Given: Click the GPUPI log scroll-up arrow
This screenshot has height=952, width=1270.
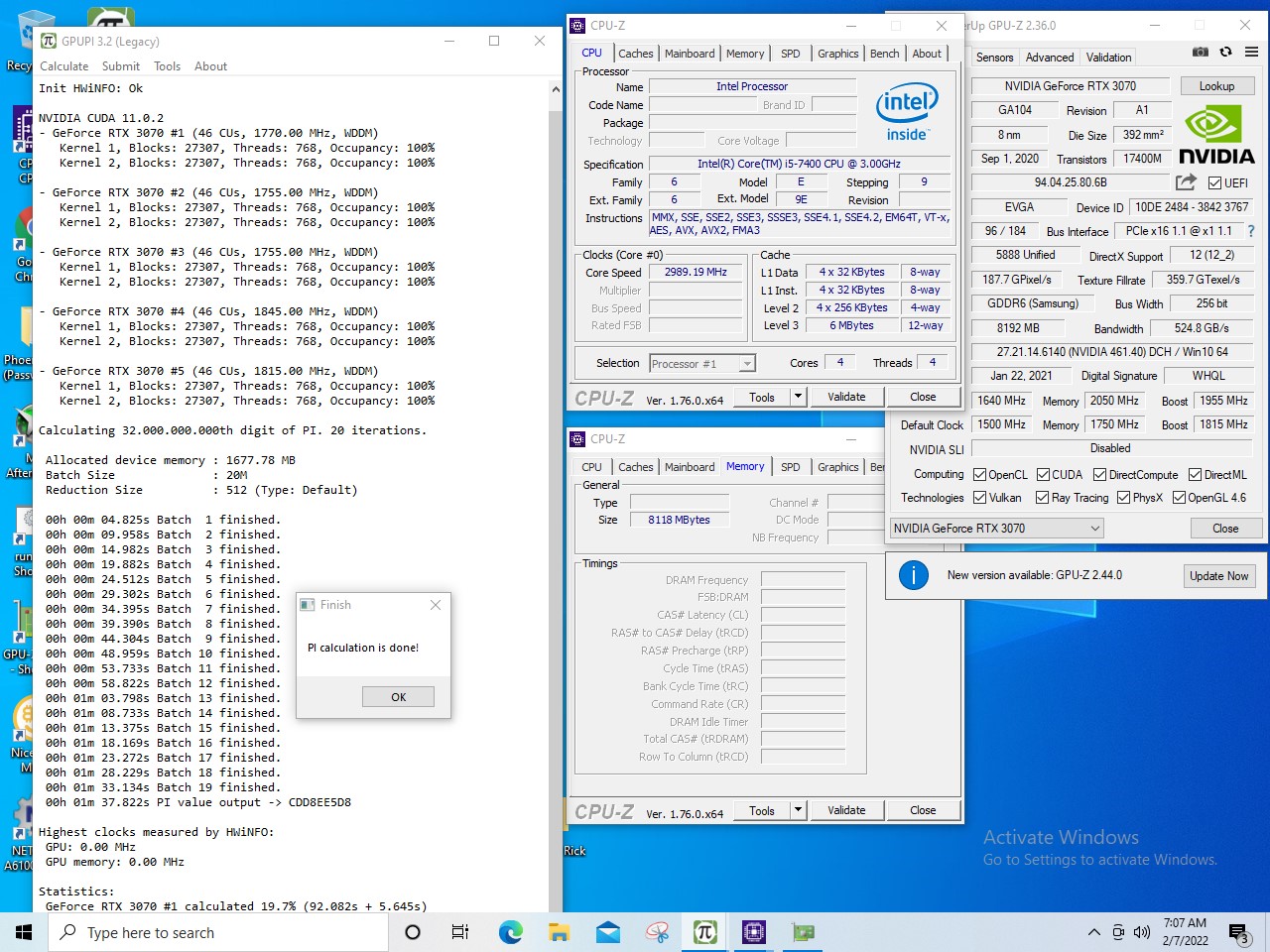Looking at the screenshot, I should click(x=556, y=89).
